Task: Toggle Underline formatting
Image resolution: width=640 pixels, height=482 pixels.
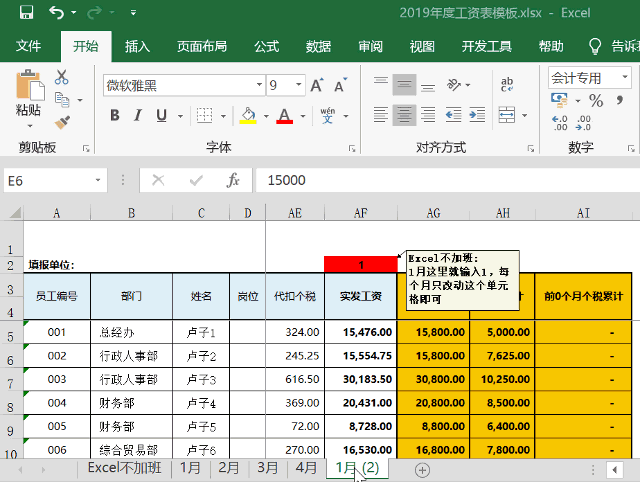Action: [x=162, y=116]
